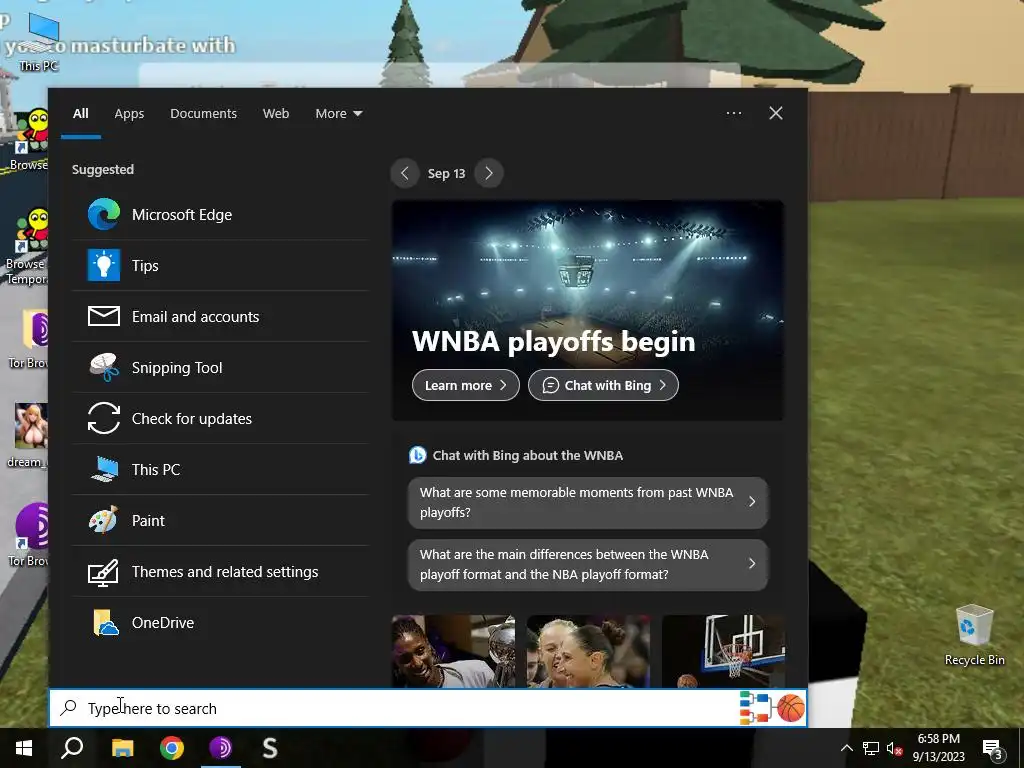Open Tor Browser taskbar icon
Viewport: 1024px width, 768px height.
221,748
